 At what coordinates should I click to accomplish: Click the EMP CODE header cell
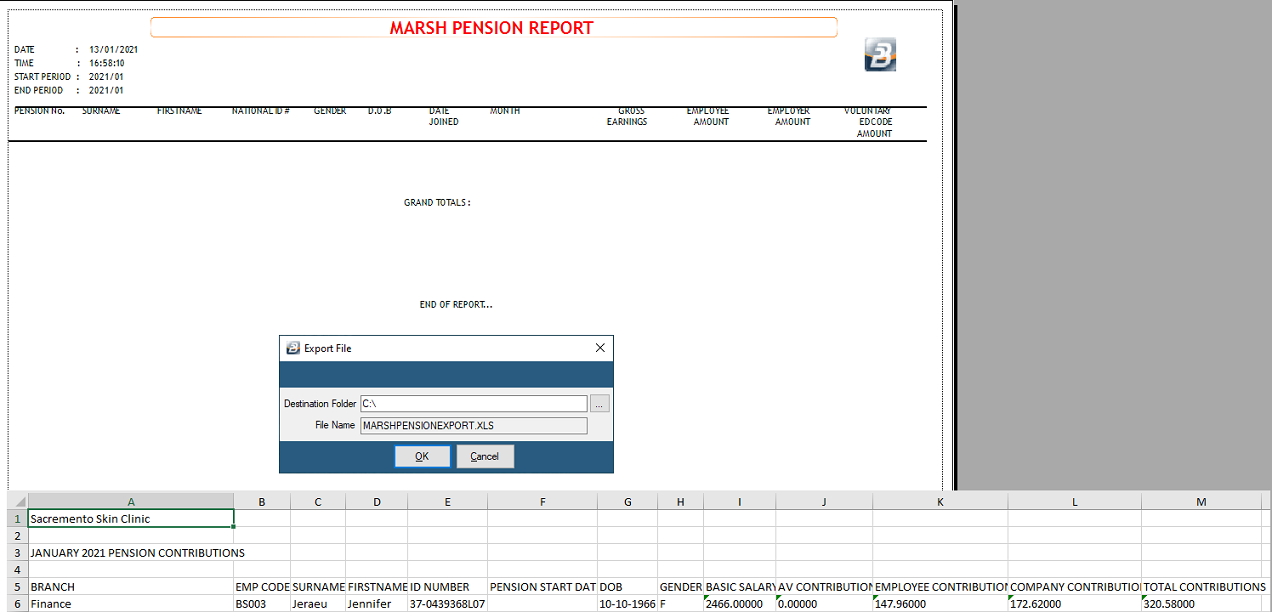point(262,587)
